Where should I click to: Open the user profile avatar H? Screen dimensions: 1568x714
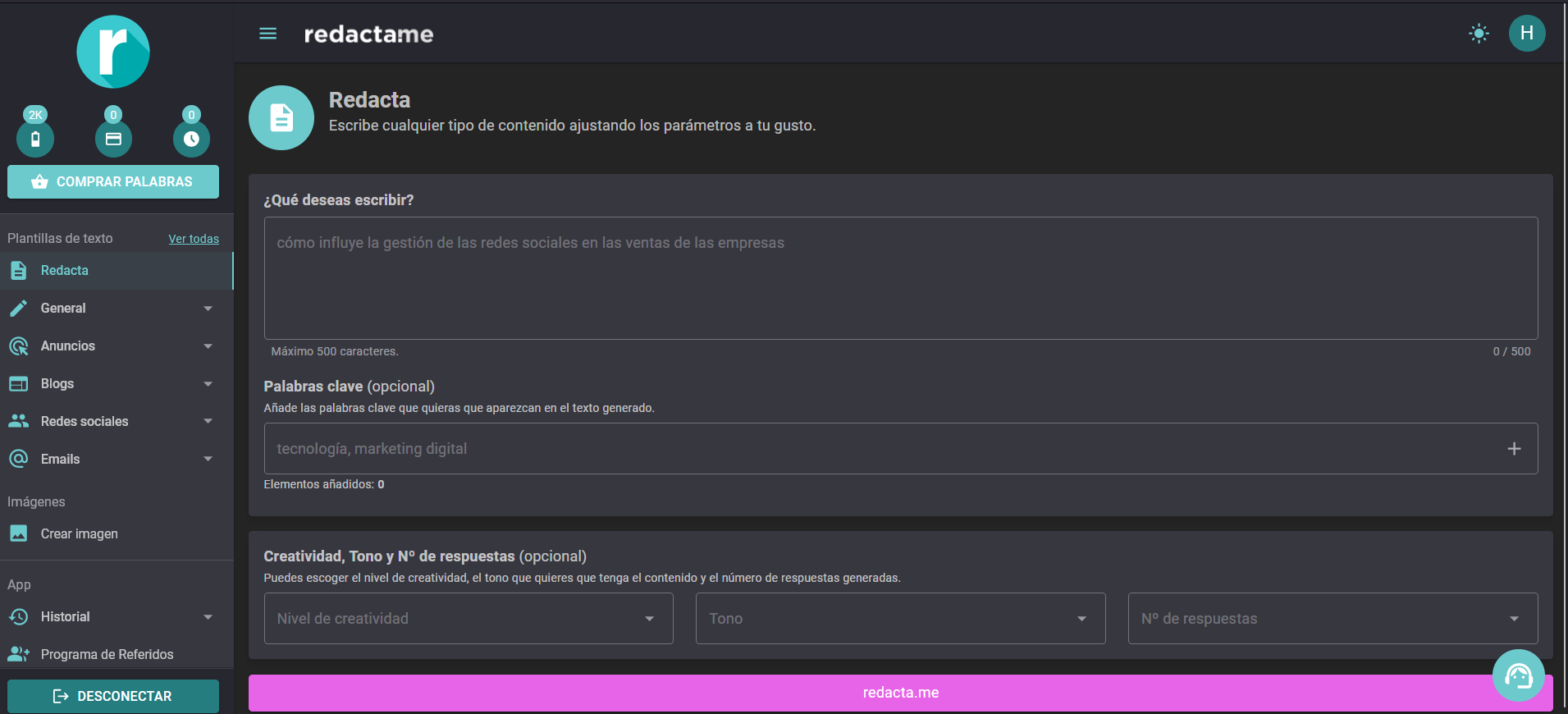[1526, 34]
